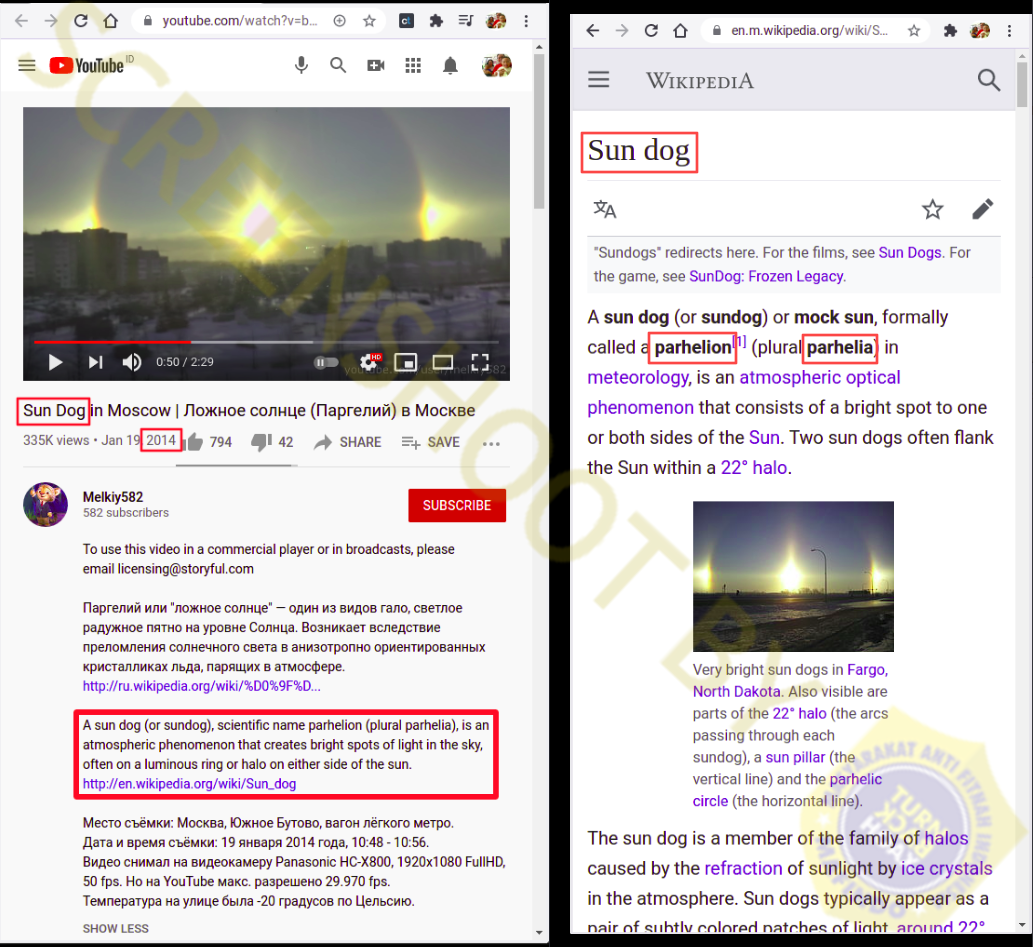Edit the Sun dog article
Viewport: 1033px width, 947px height.
coord(982,210)
